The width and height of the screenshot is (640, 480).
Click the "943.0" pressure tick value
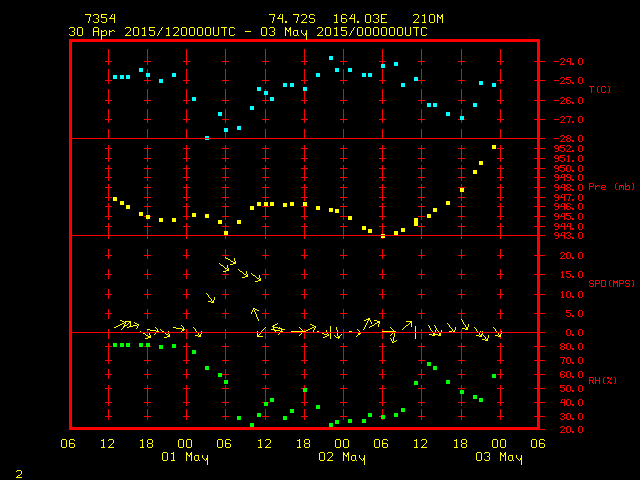tap(568, 236)
